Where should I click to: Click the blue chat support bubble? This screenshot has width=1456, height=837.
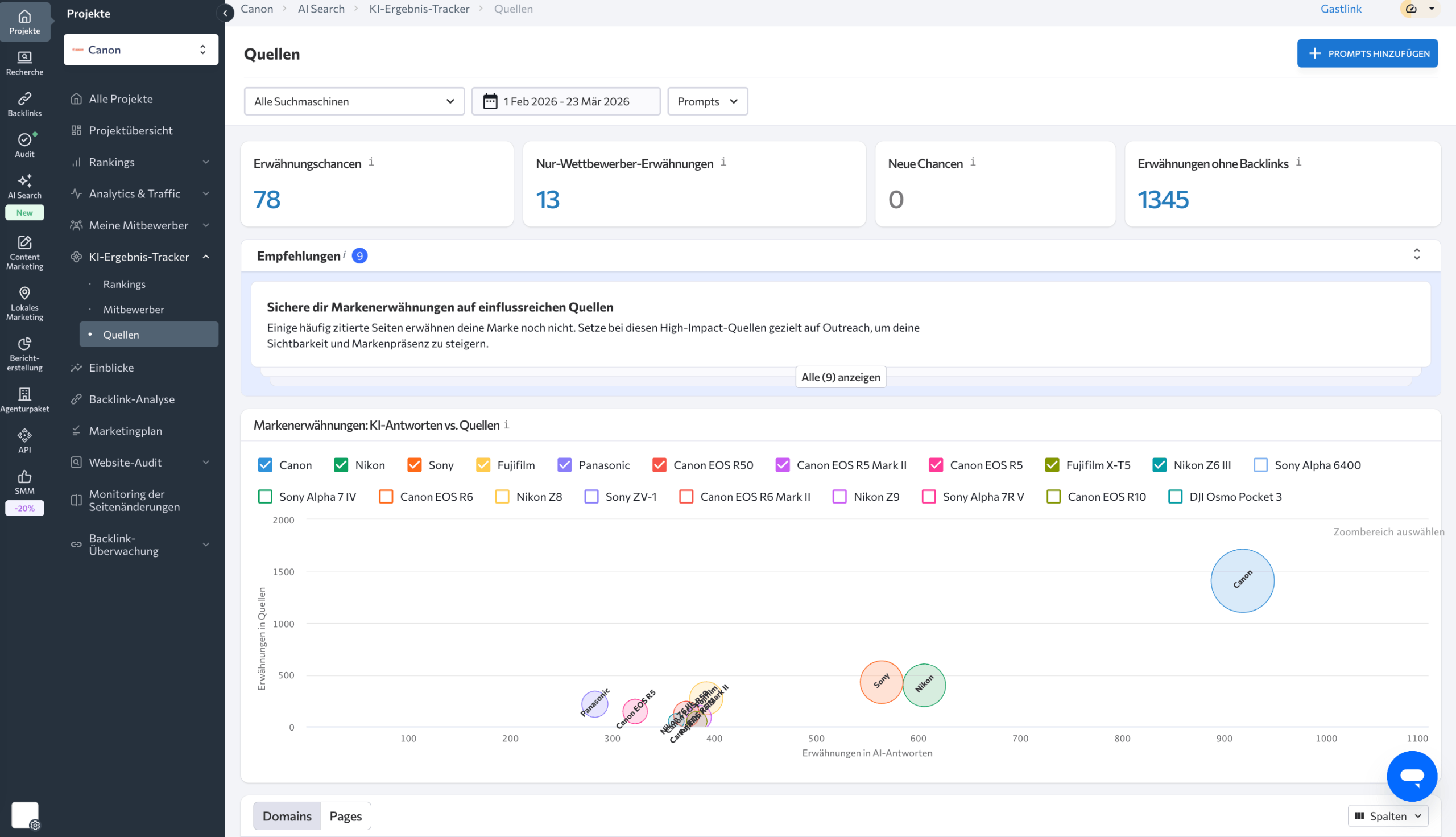point(1411,776)
